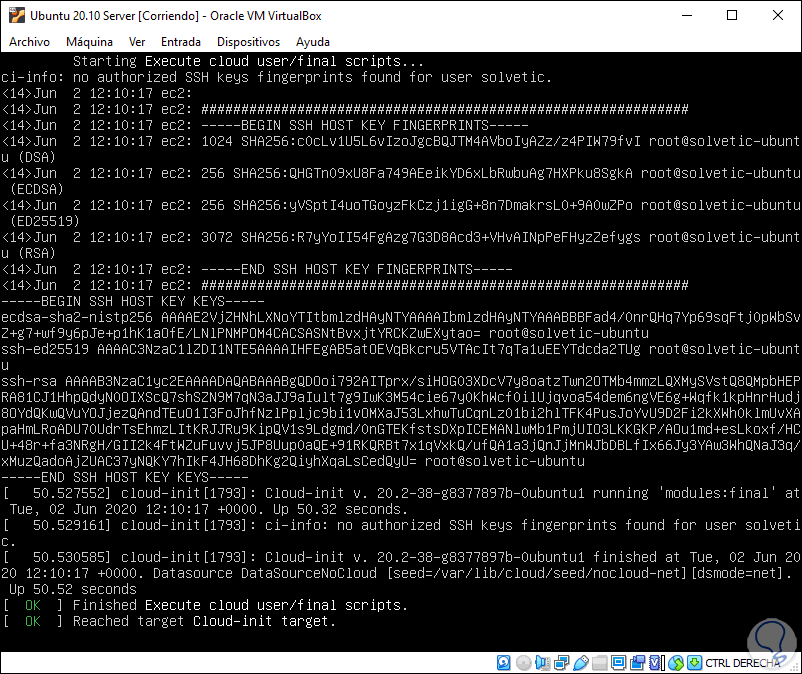802x674 pixels.
Task: Click 'Starting Execute cloud user/final scripts...' line
Action: click(249, 61)
